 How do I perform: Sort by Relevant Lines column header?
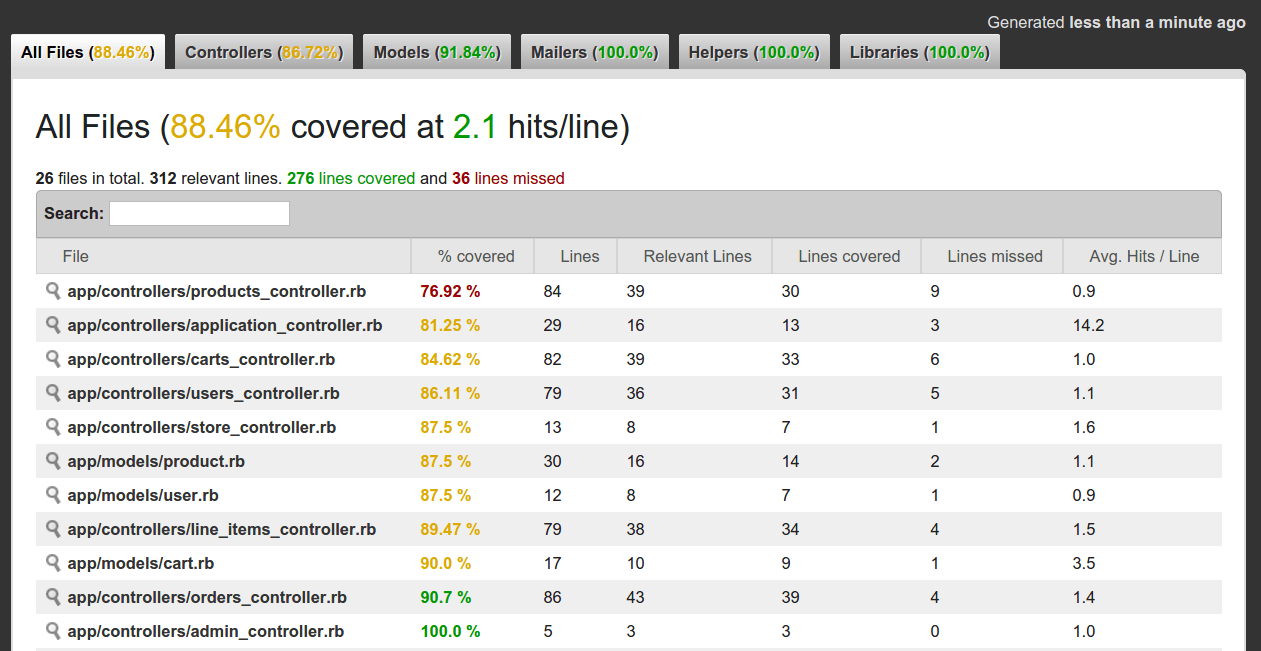click(x=694, y=256)
